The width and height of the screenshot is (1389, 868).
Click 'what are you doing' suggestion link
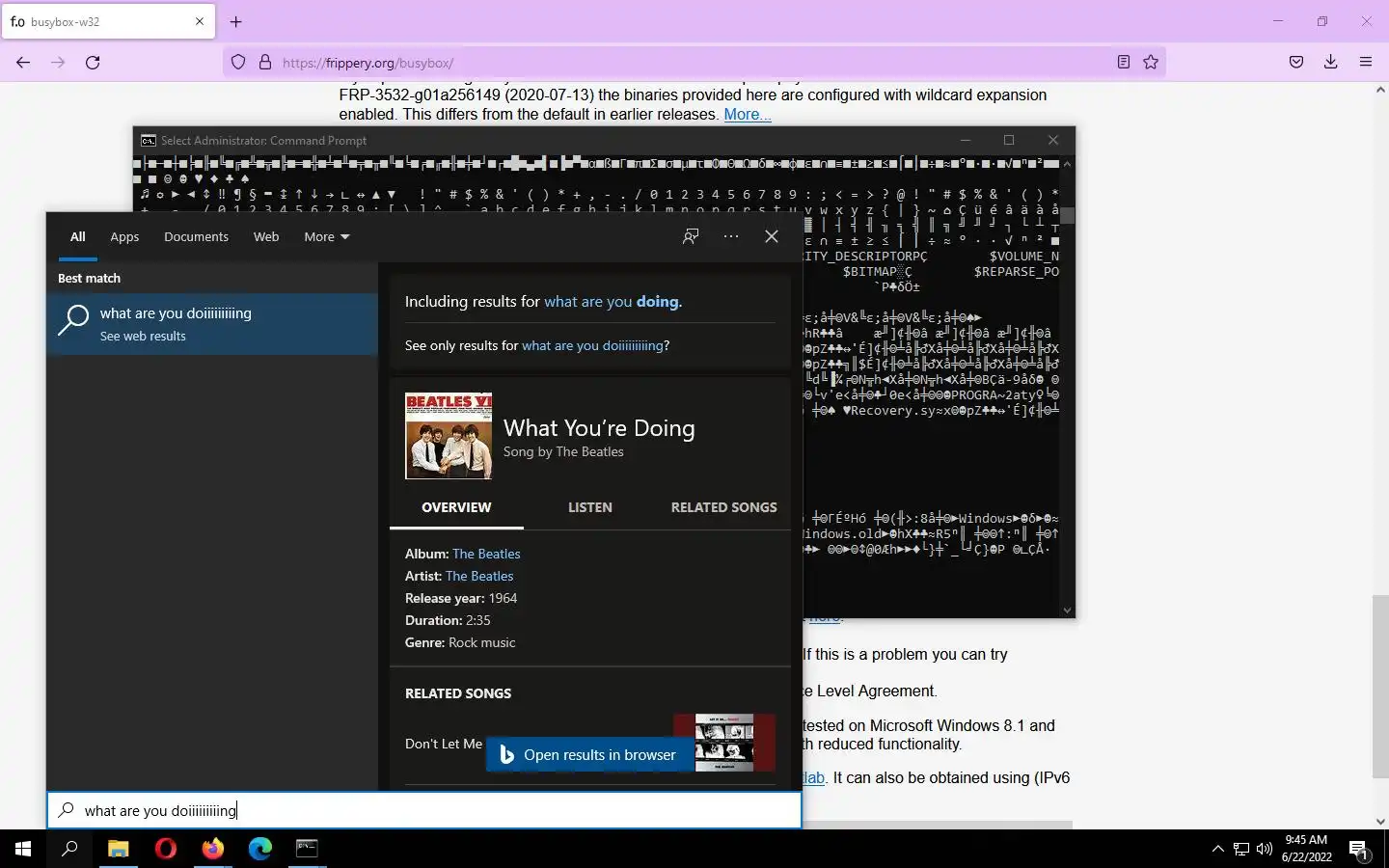click(613, 302)
